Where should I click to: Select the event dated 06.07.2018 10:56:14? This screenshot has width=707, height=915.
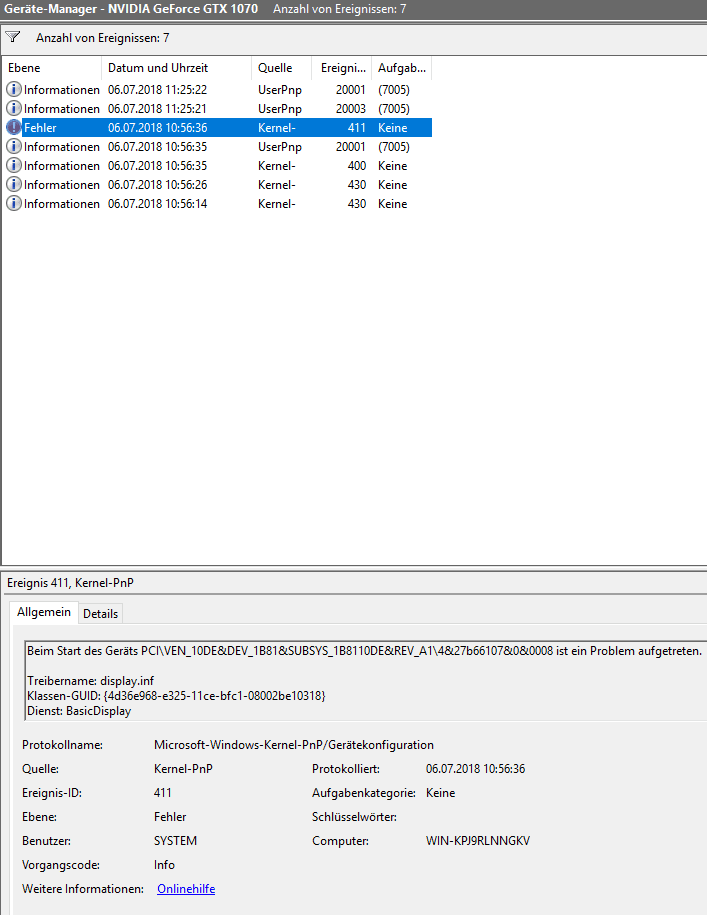218,204
